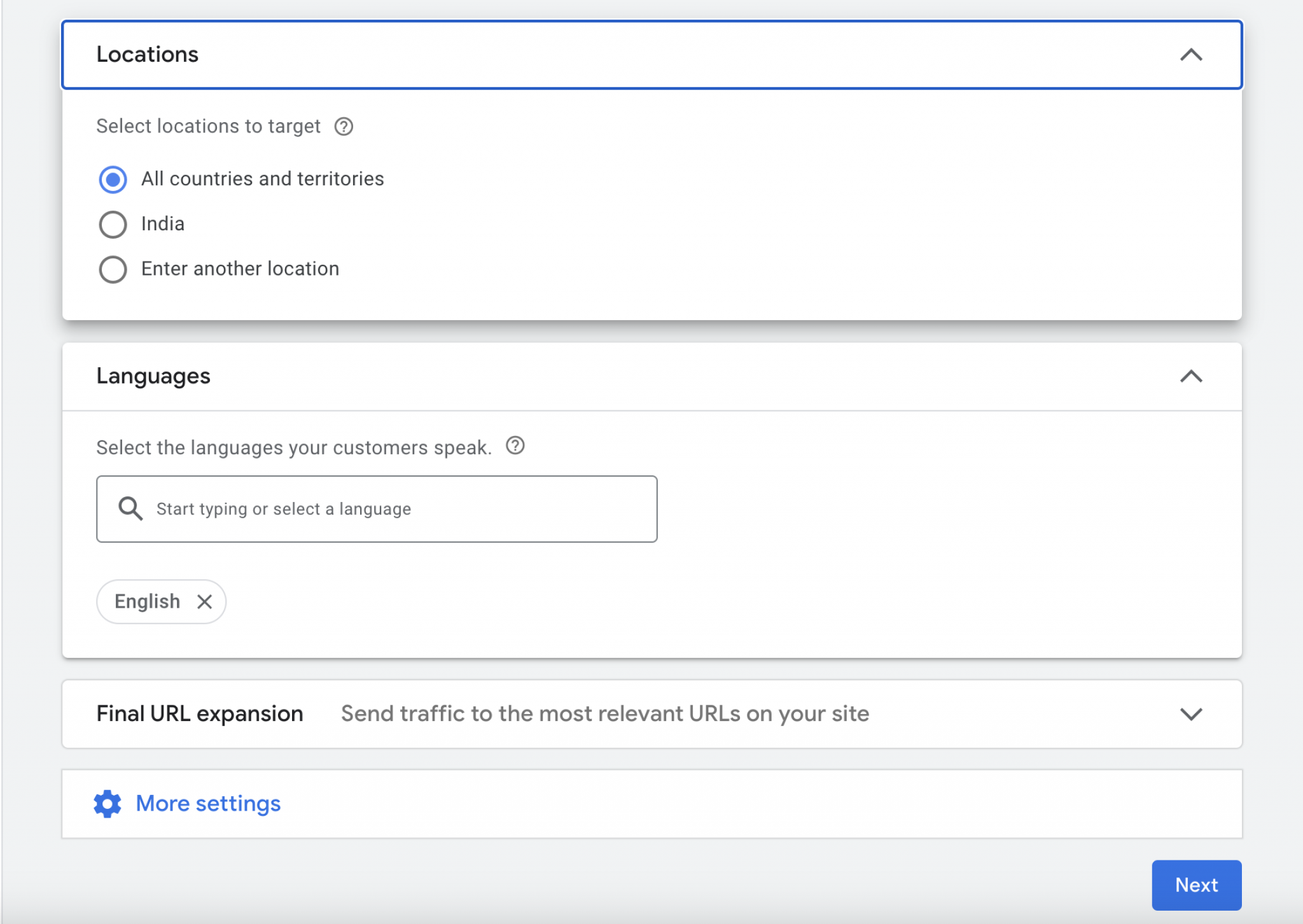Click help icon next to languages prompt
1303x924 pixels.
tap(515, 446)
